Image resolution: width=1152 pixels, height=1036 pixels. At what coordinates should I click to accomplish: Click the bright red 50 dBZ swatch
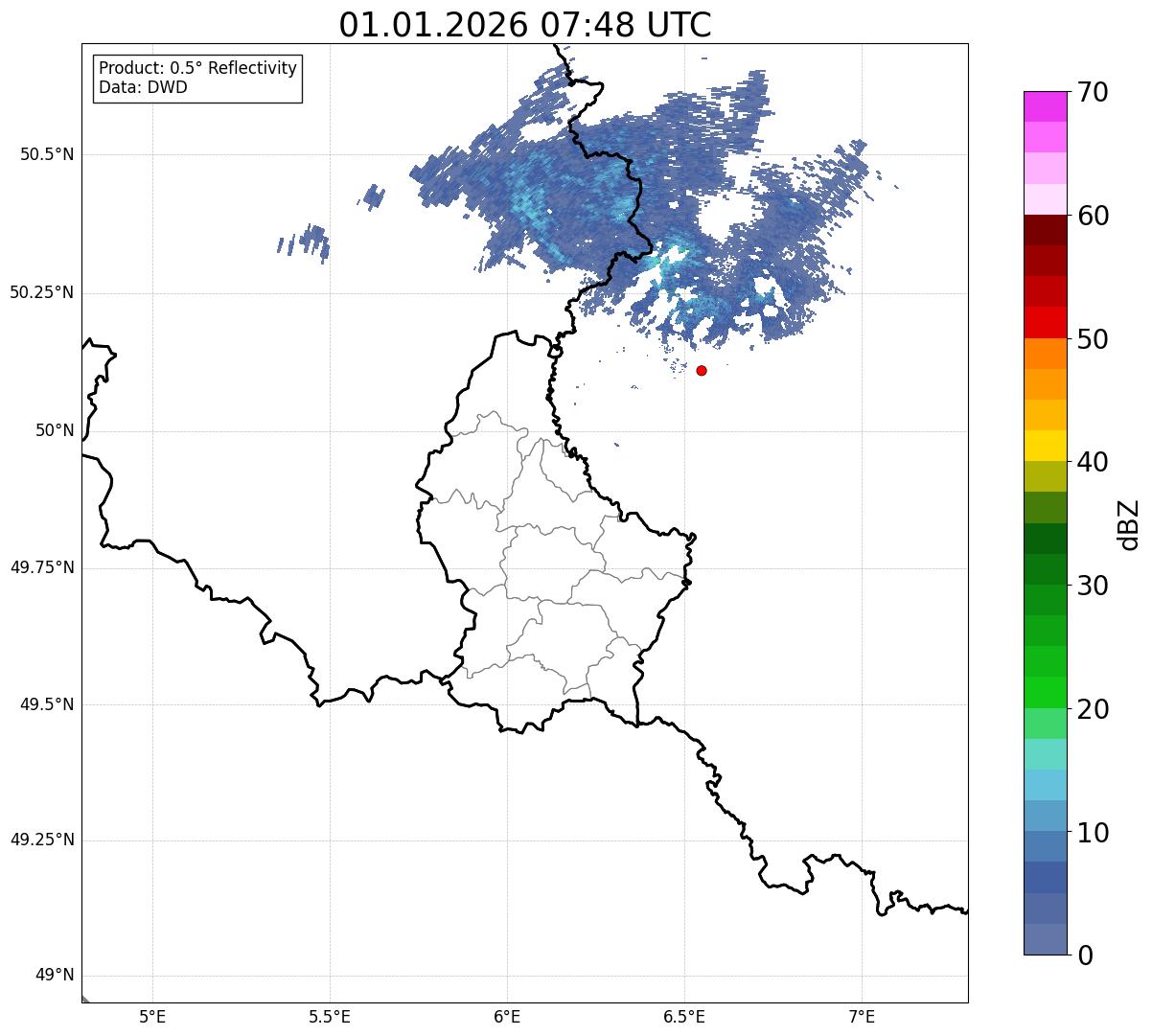coord(1046,323)
